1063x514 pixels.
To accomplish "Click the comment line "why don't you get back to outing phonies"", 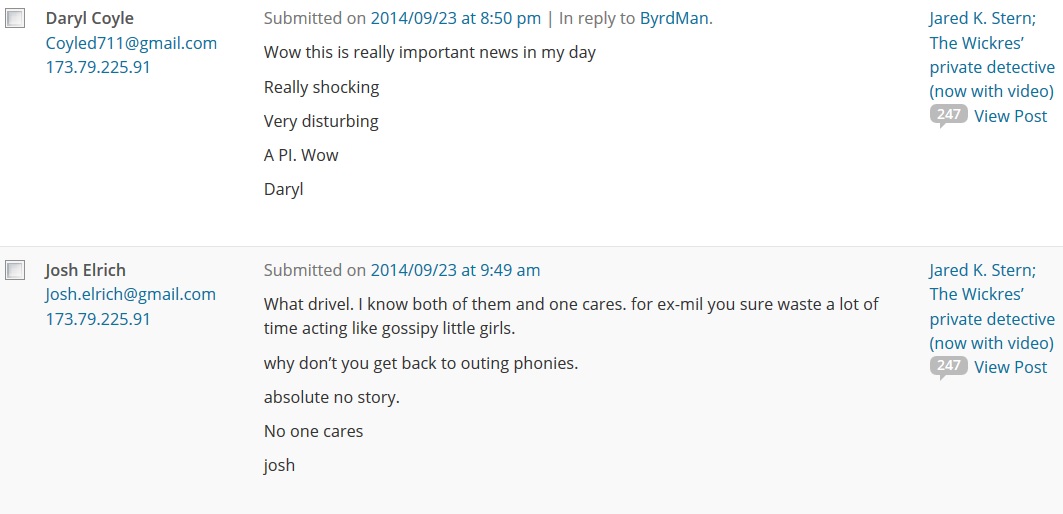I will pos(420,363).
